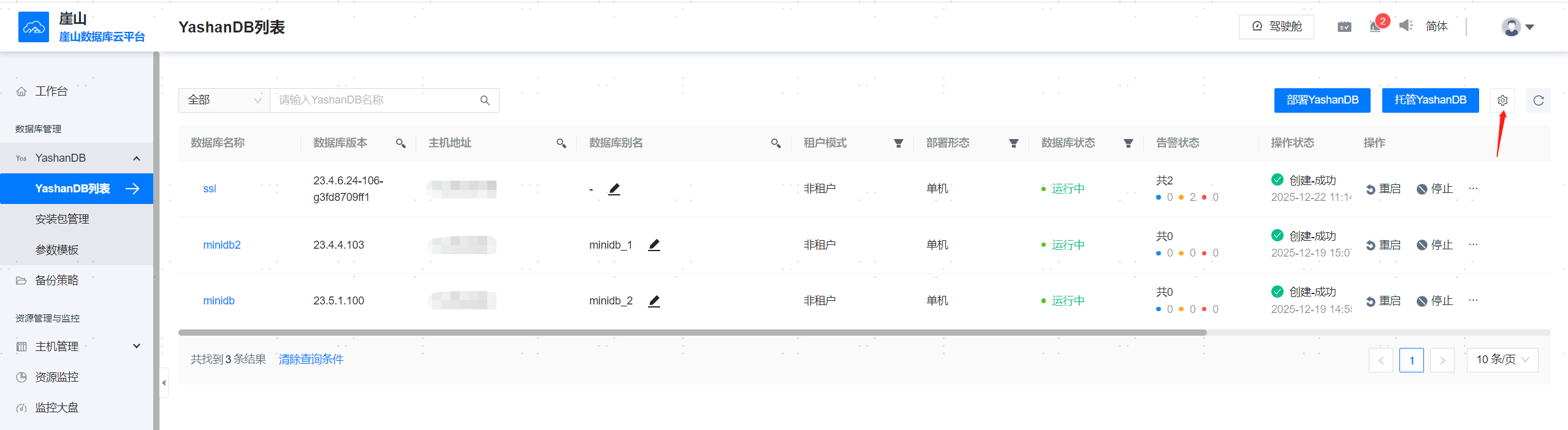Edit the minidb_1 database alias
The height and width of the screenshot is (430, 1568).
[x=653, y=244]
